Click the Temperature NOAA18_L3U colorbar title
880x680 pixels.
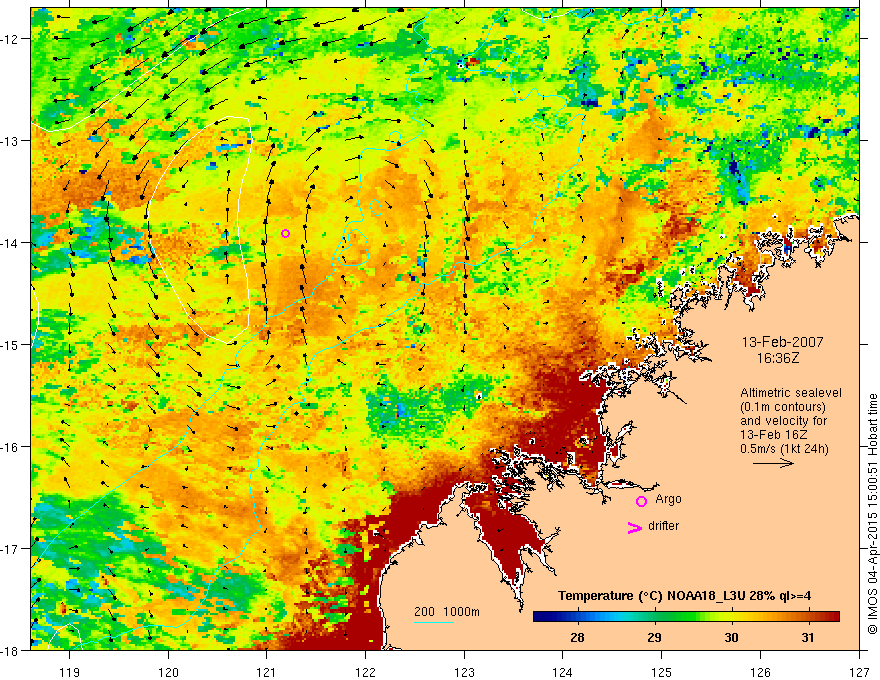[684, 596]
